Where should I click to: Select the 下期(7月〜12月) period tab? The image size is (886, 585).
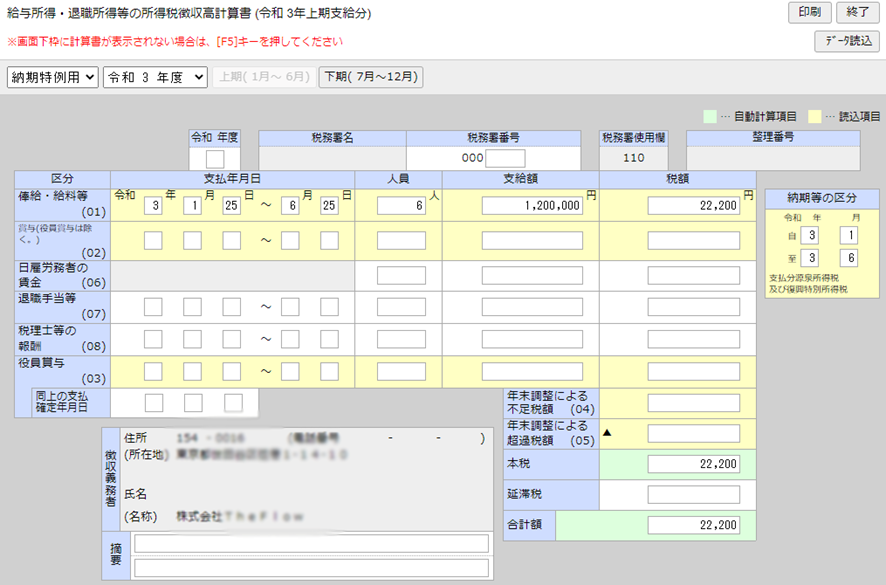pyautogui.click(x=370, y=77)
